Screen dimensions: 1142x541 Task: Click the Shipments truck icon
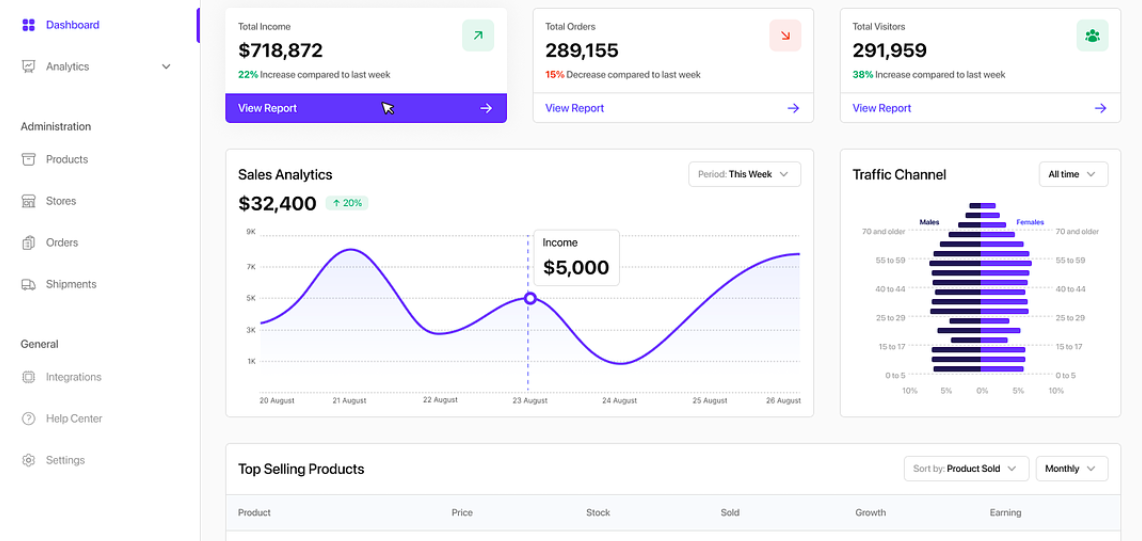click(x=28, y=285)
